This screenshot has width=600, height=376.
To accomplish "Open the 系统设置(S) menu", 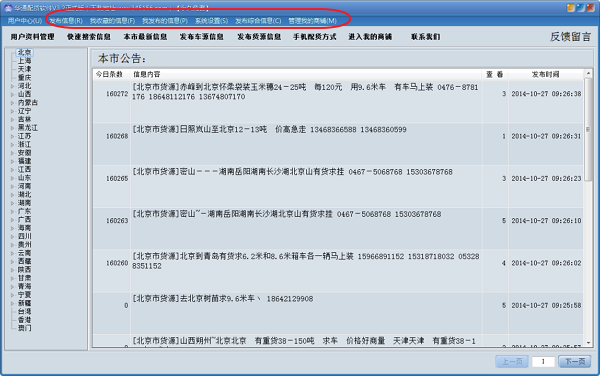I will point(212,21).
